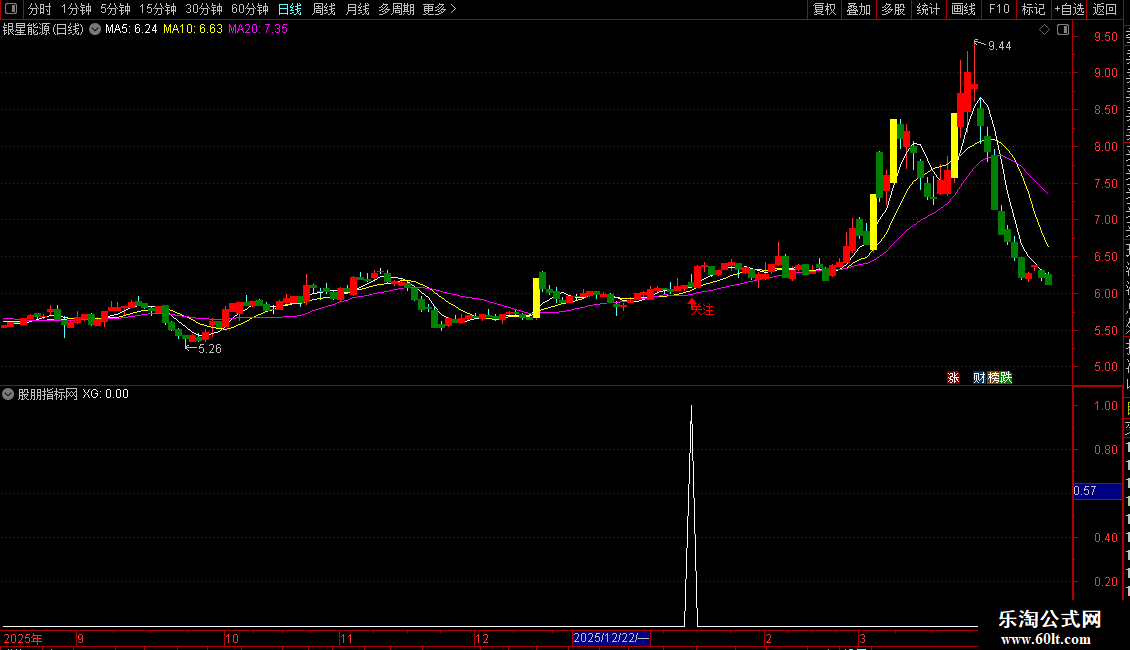Open 多周期 multi-period view

pyautogui.click(x=396, y=9)
